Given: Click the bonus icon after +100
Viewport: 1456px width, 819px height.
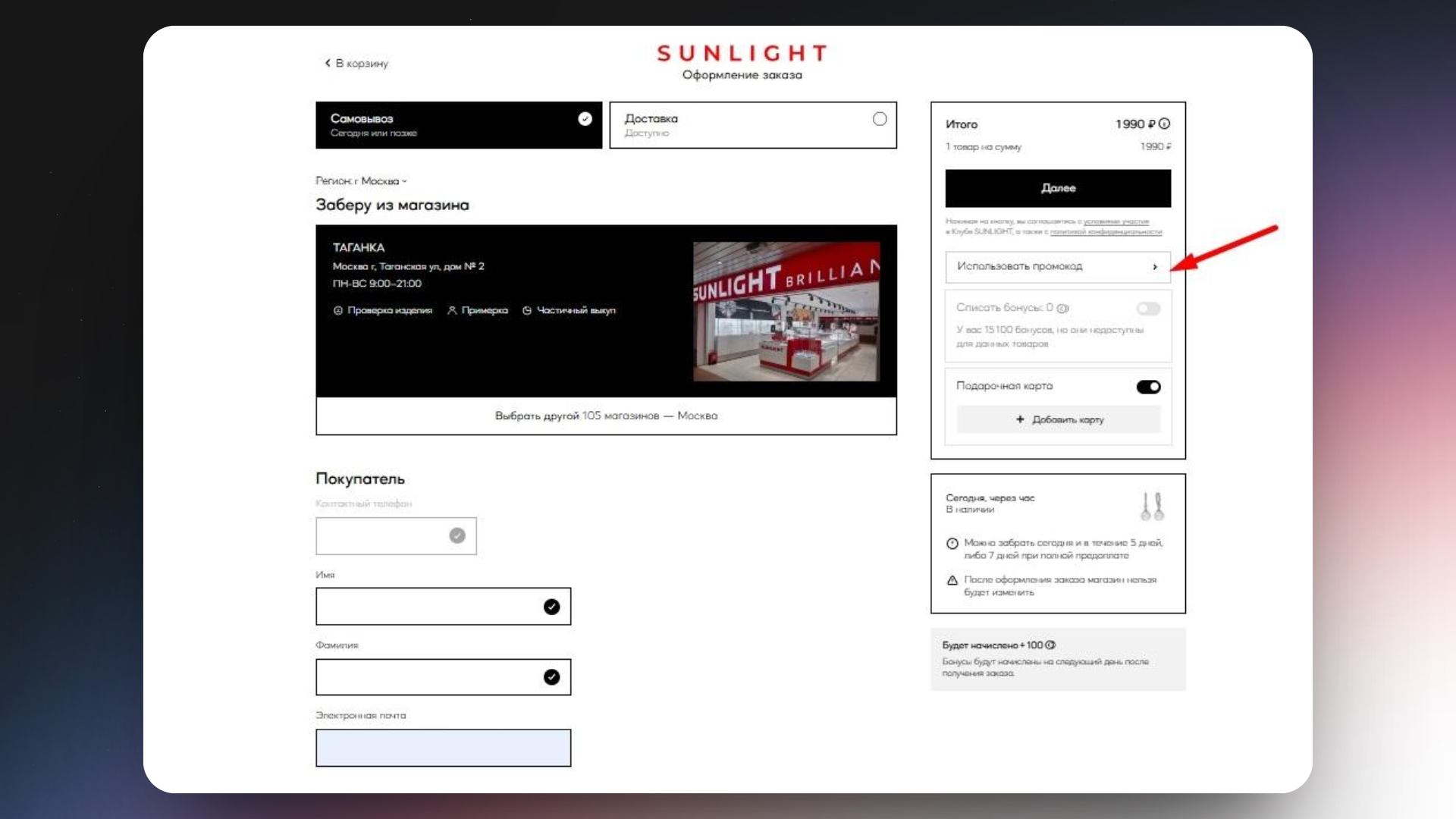Looking at the screenshot, I should 1050,645.
